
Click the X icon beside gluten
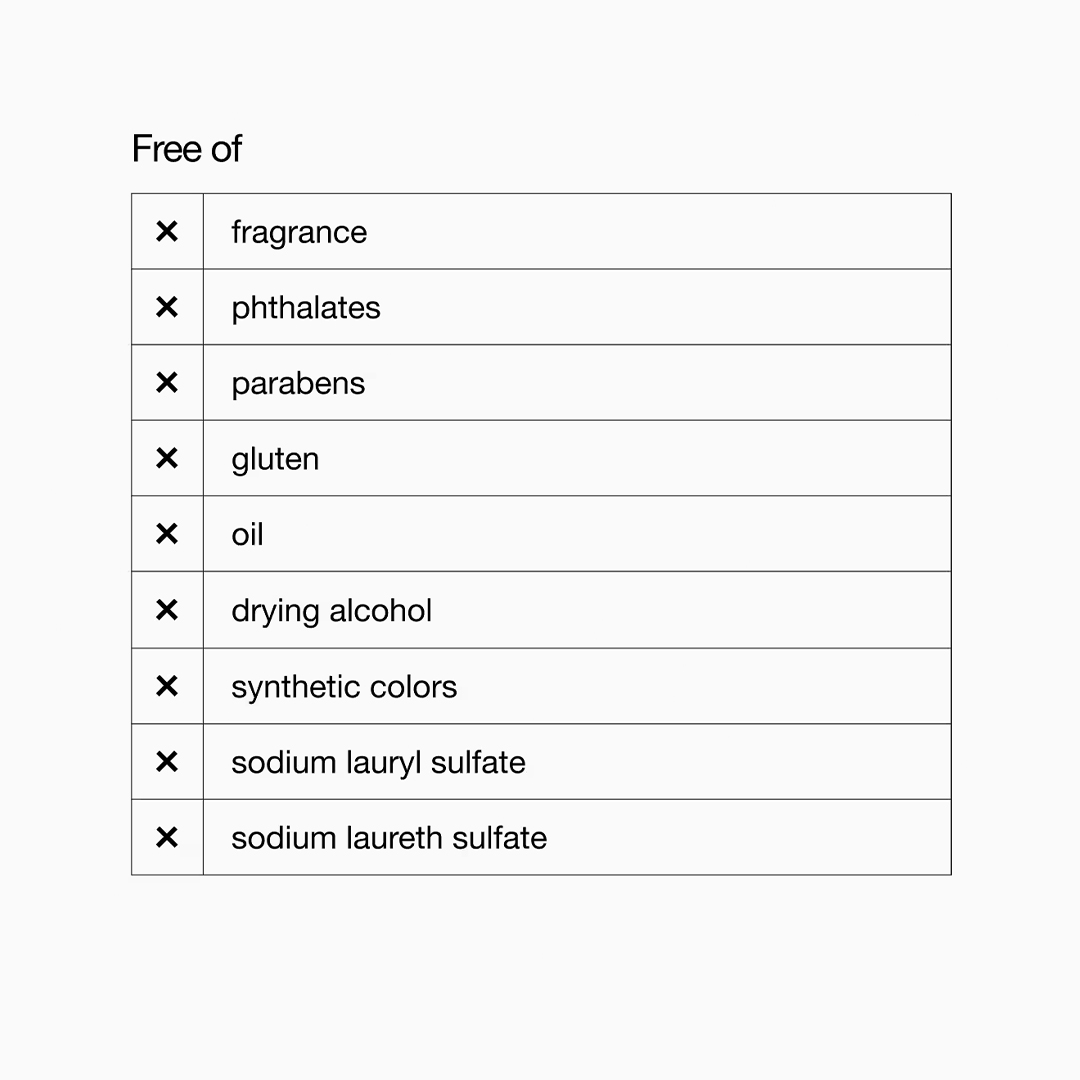167,458
